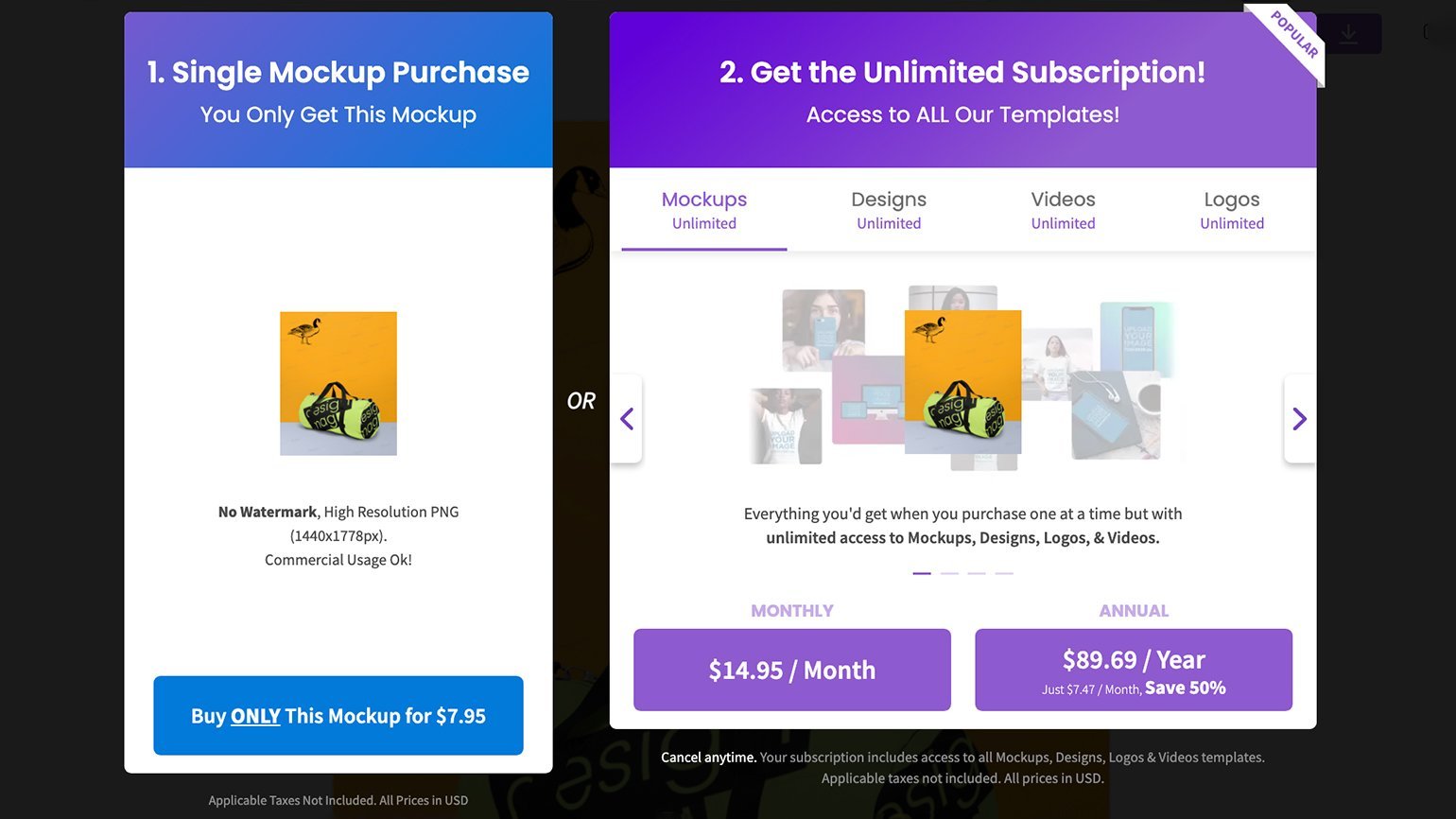
Task: Buy ONLY this mockup for $7.95
Action: pyautogui.click(x=338, y=715)
